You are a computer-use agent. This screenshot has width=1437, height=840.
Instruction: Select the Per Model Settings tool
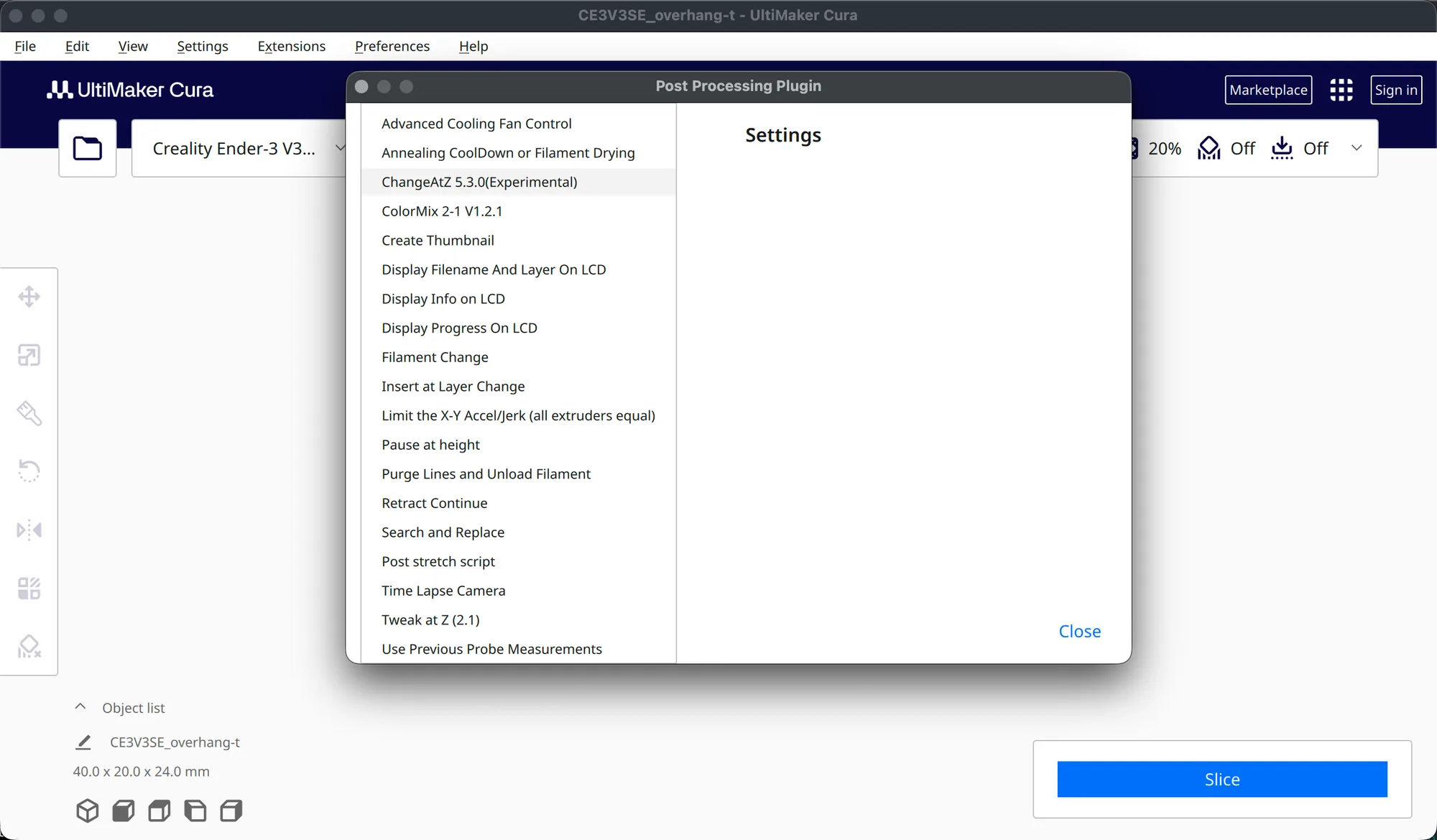pyautogui.click(x=29, y=589)
